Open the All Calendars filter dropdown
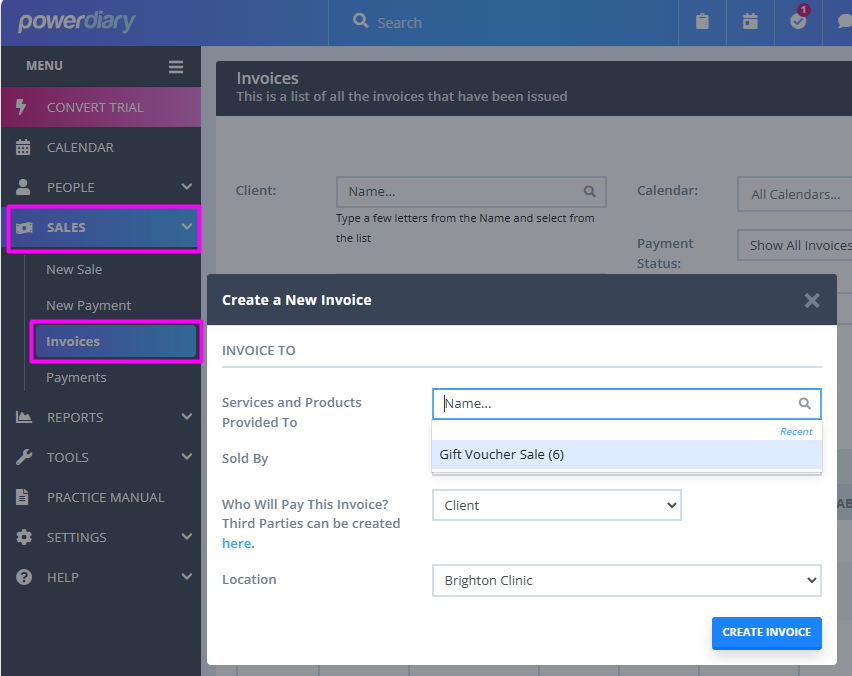 coord(794,194)
